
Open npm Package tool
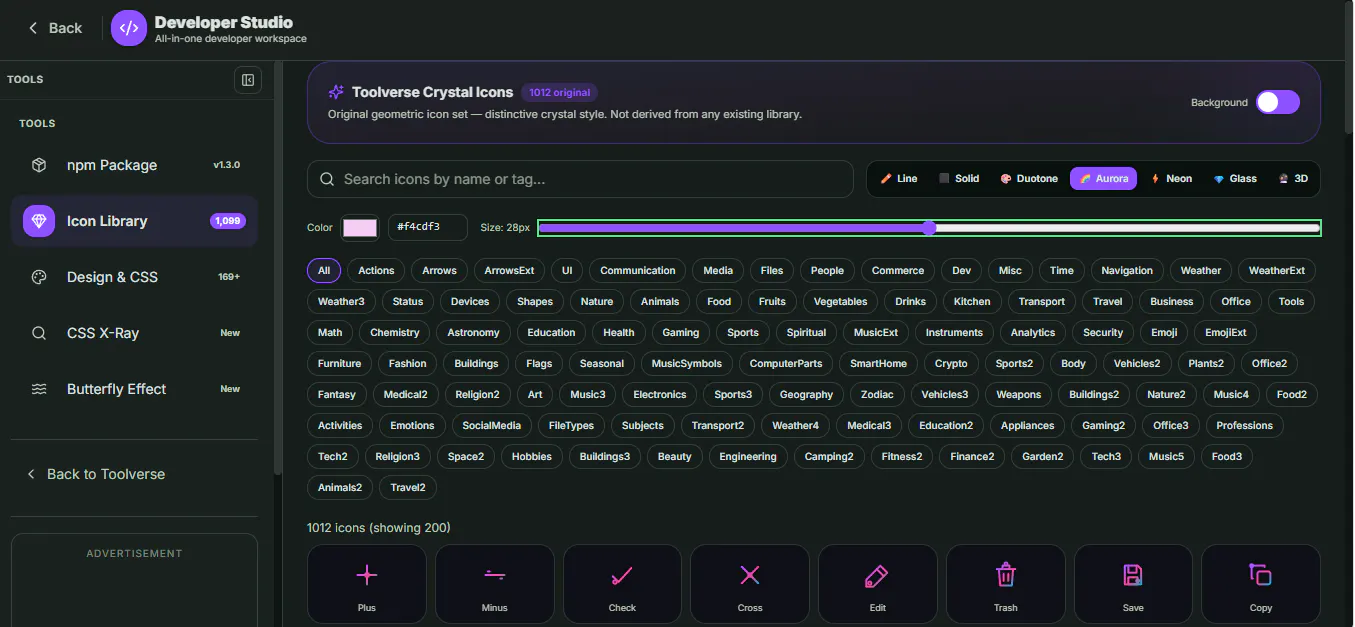coord(134,165)
